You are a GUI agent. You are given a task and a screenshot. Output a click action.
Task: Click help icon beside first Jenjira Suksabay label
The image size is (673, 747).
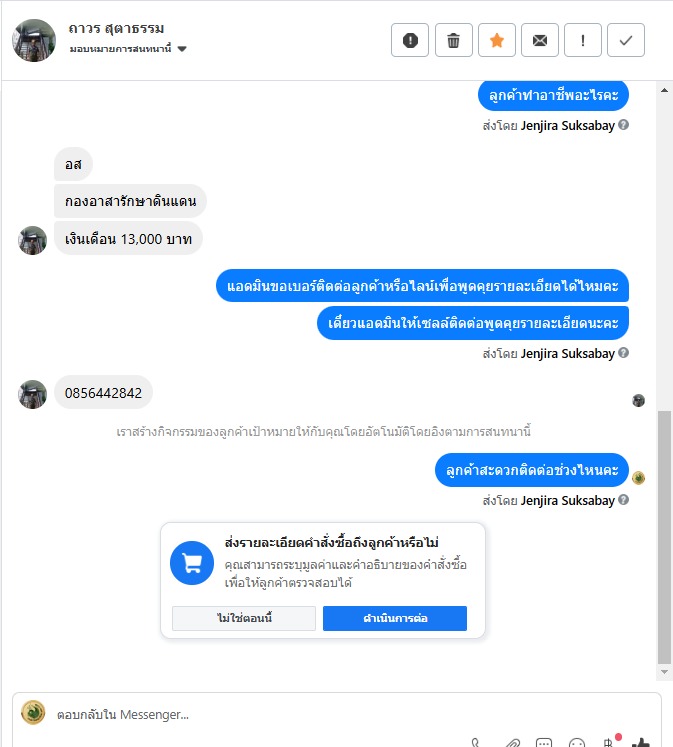point(623,125)
